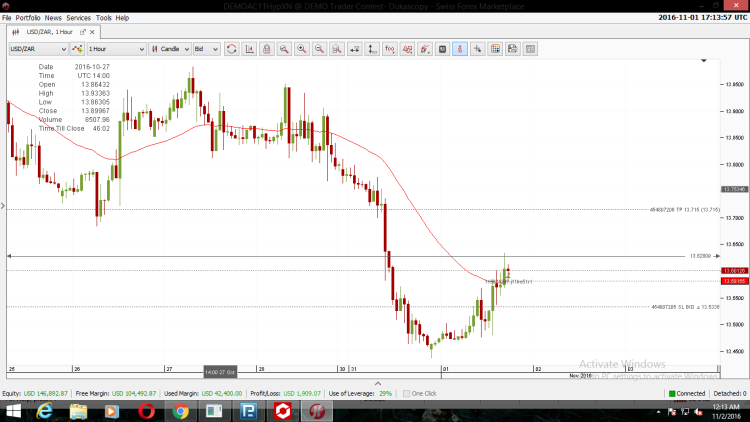750x422 pixels.
Task: Expand the bottom panel chevron arrow
Action: coord(378,384)
